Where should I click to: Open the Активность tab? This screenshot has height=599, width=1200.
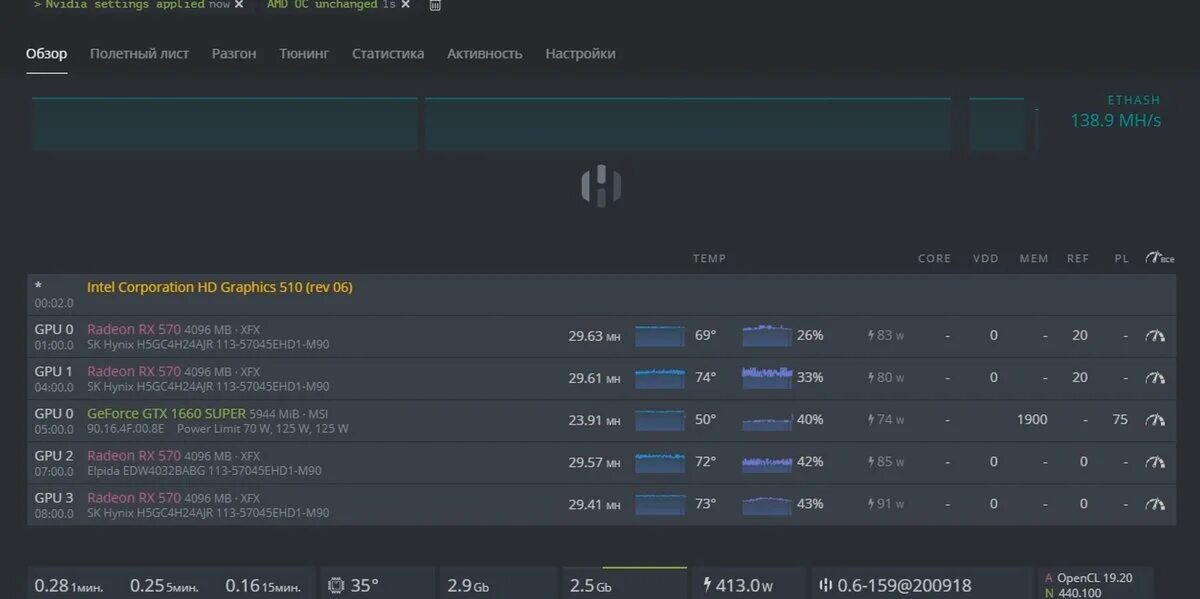coord(485,53)
